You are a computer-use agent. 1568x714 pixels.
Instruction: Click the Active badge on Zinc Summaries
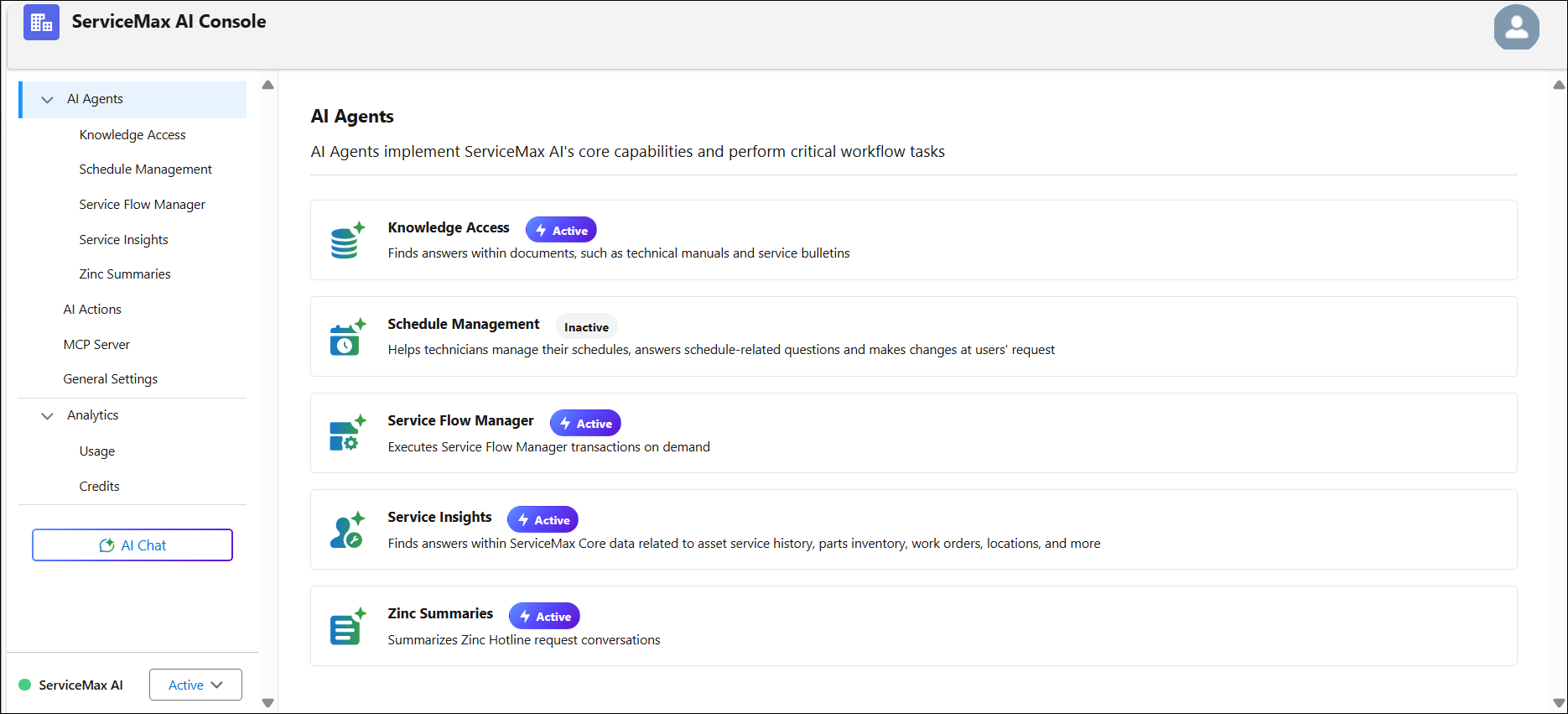[544, 616]
